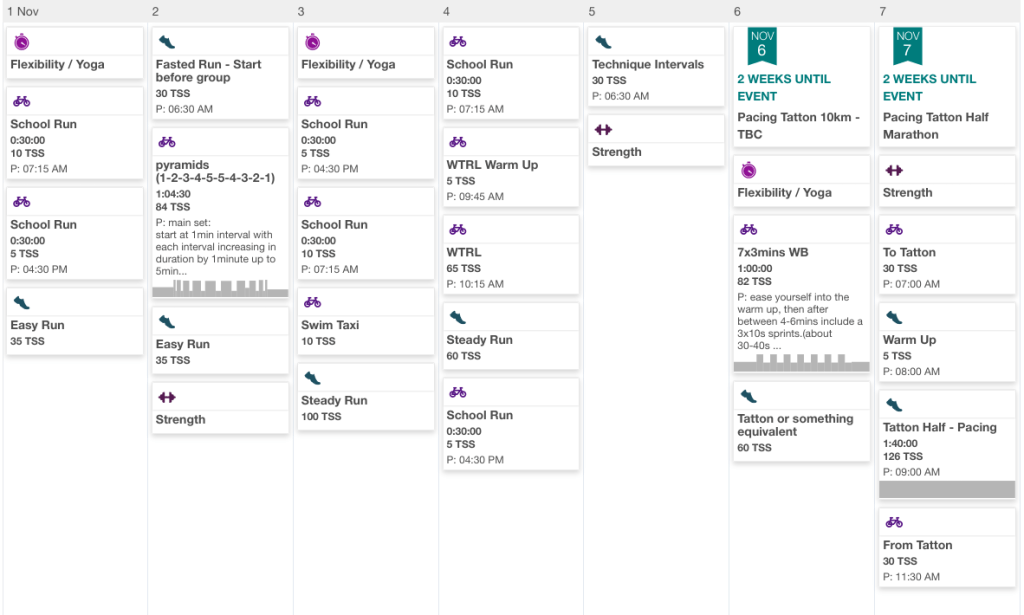The image size is (1024, 615).
Task: Click the running shoe icon on Fasted Run
Action: tap(167, 40)
